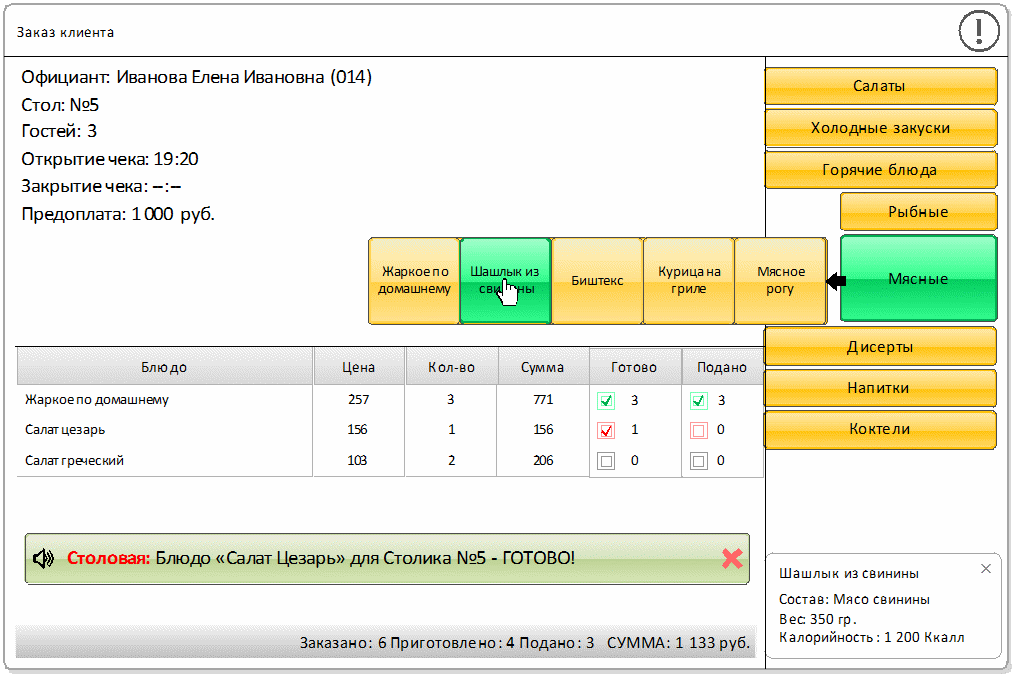Image resolution: width=1016 pixels, height=678 pixels.
Task: Check Готово checkbox for Салат греческий
Action: [x=606, y=461]
